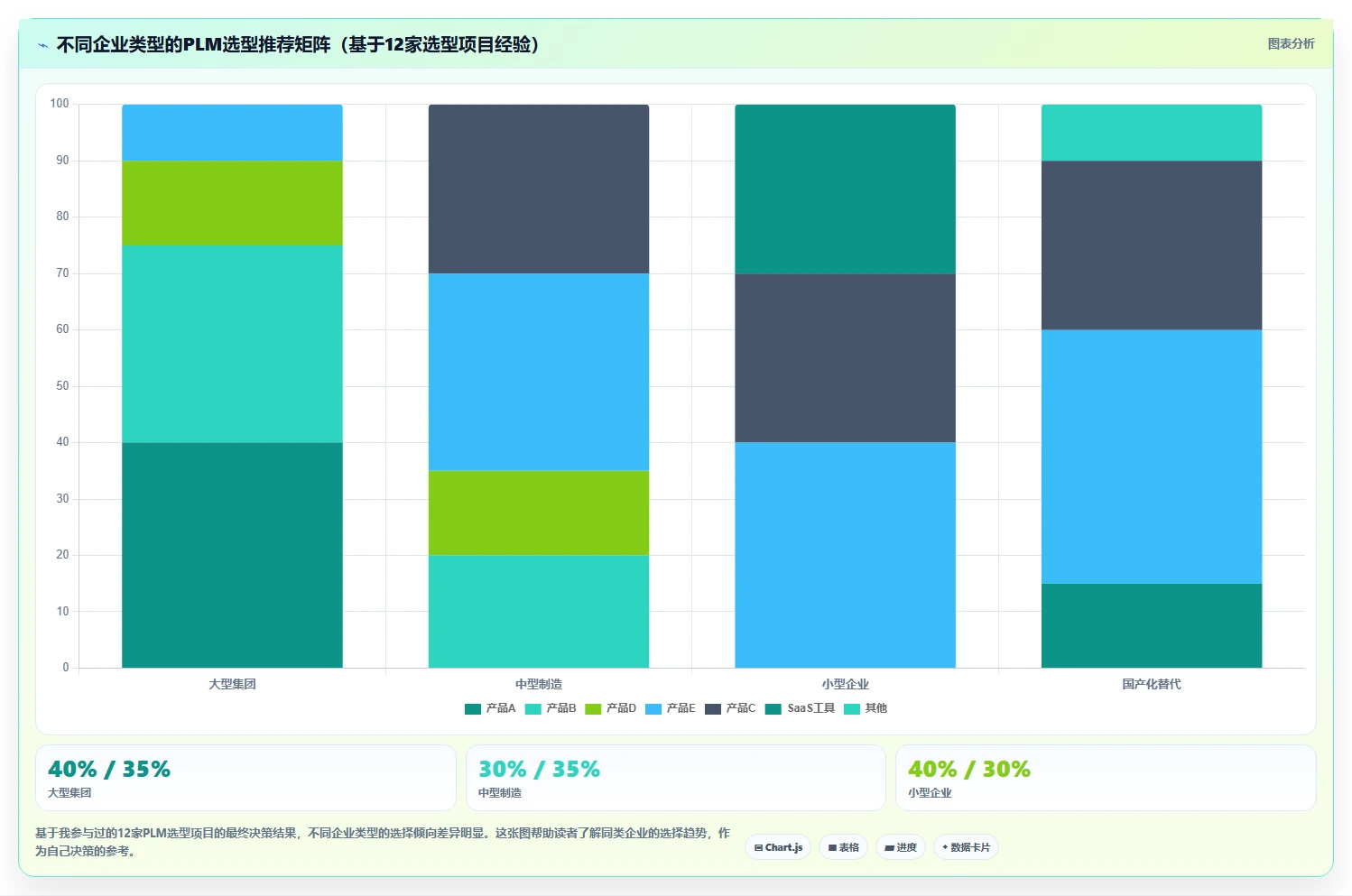Select the dark teal bottom segment of 大型集团 bar
This screenshot has height=896, width=1352.
(x=232, y=555)
